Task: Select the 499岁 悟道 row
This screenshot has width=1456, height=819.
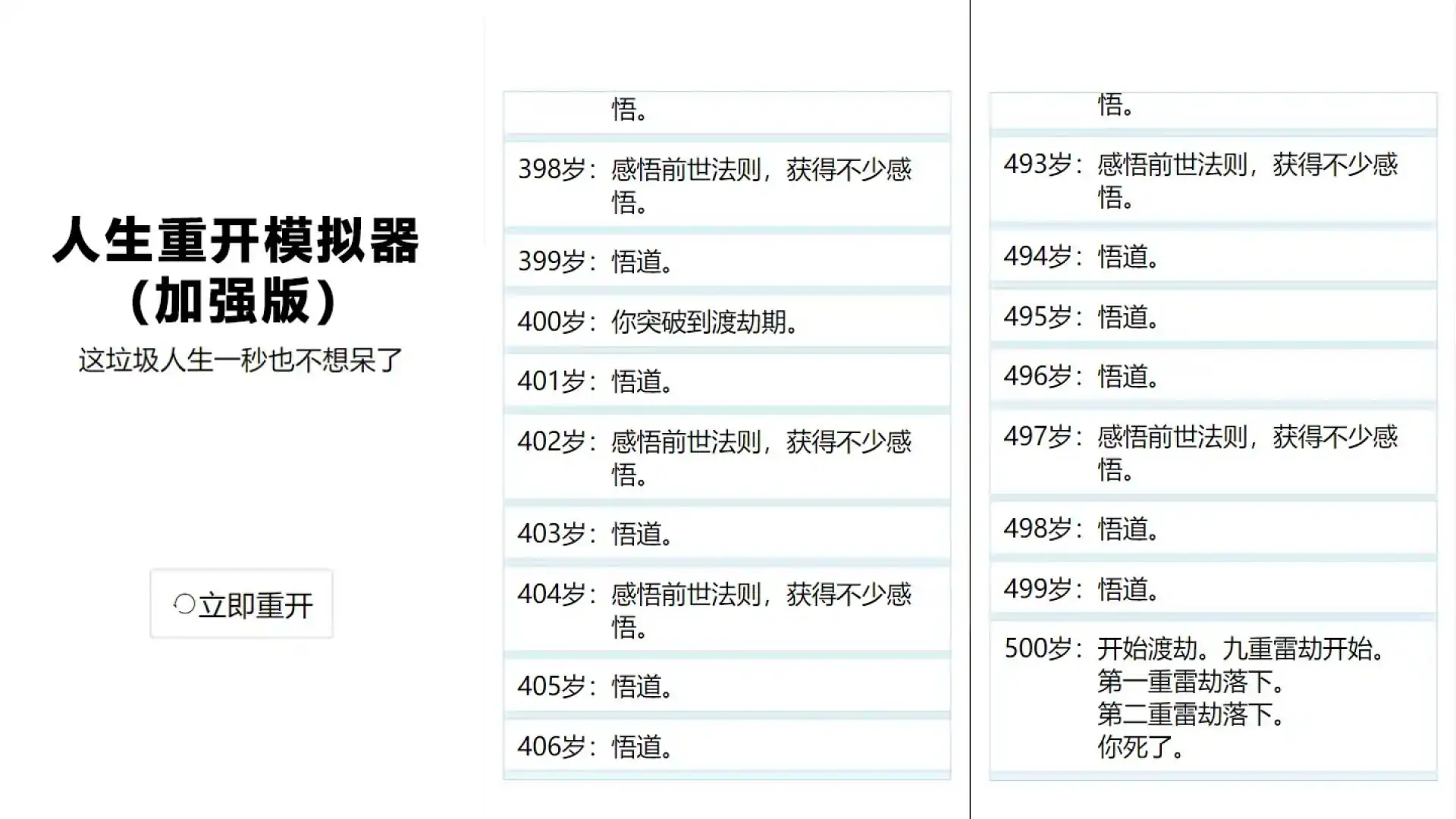Action: click(1212, 588)
